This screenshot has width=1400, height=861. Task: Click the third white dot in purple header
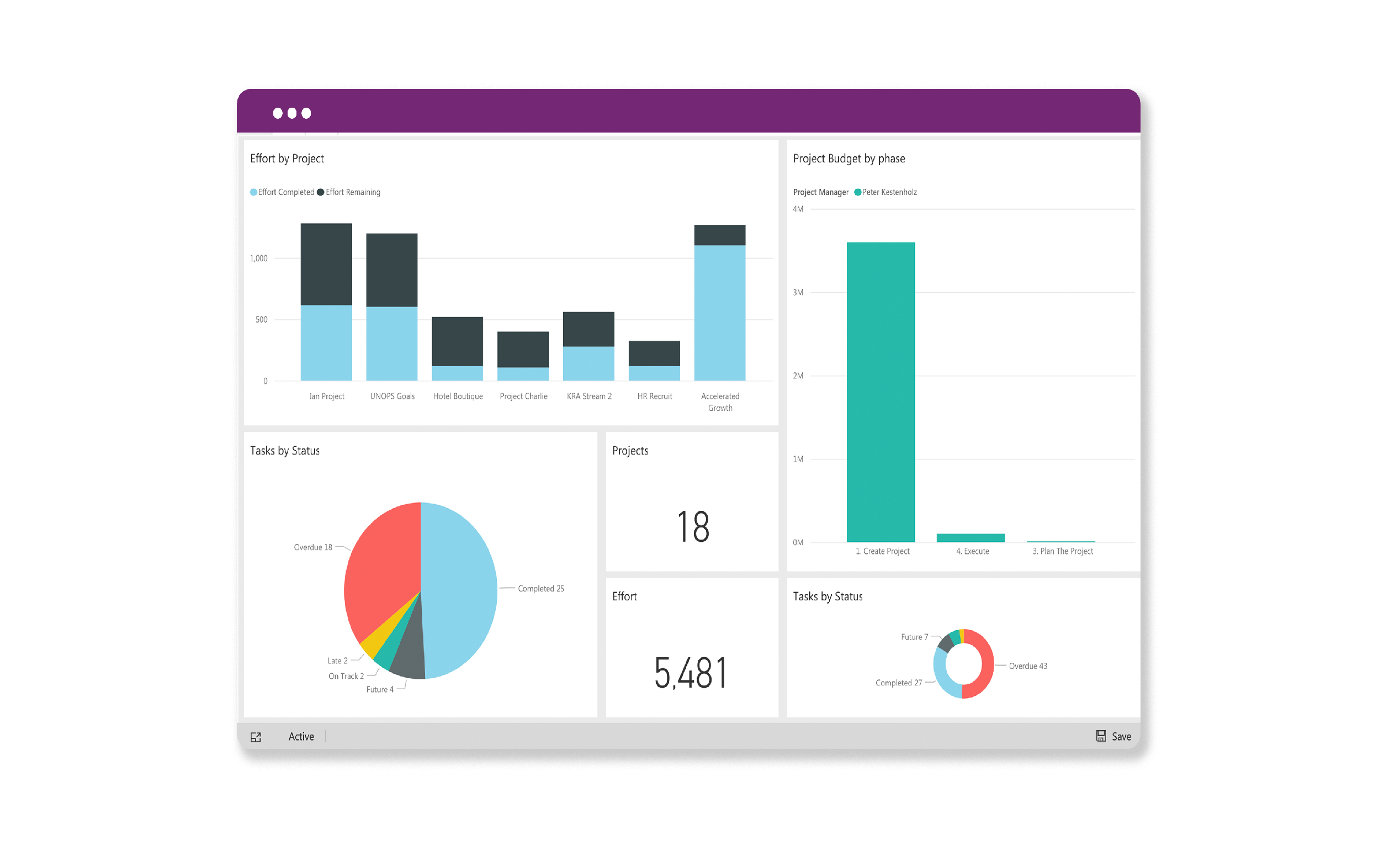[x=306, y=113]
